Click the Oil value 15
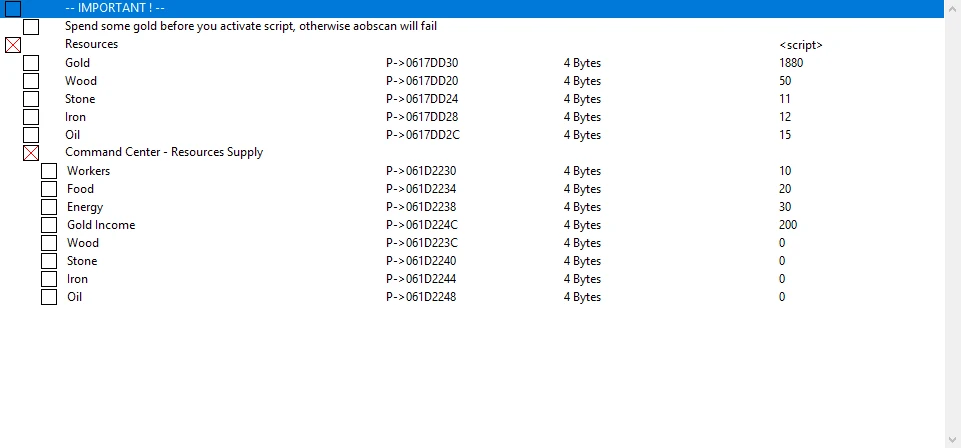 pyautogui.click(x=785, y=135)
